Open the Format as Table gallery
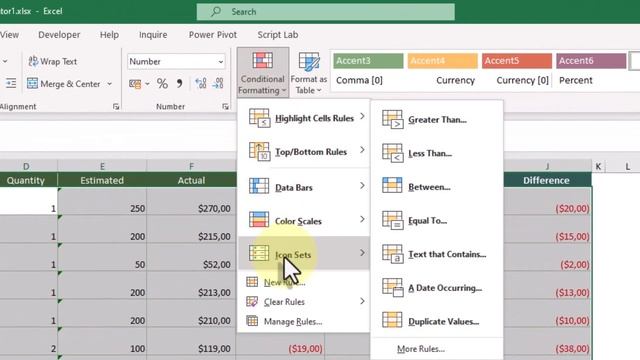Screen dimensions: 640x360 coord(309,72)
